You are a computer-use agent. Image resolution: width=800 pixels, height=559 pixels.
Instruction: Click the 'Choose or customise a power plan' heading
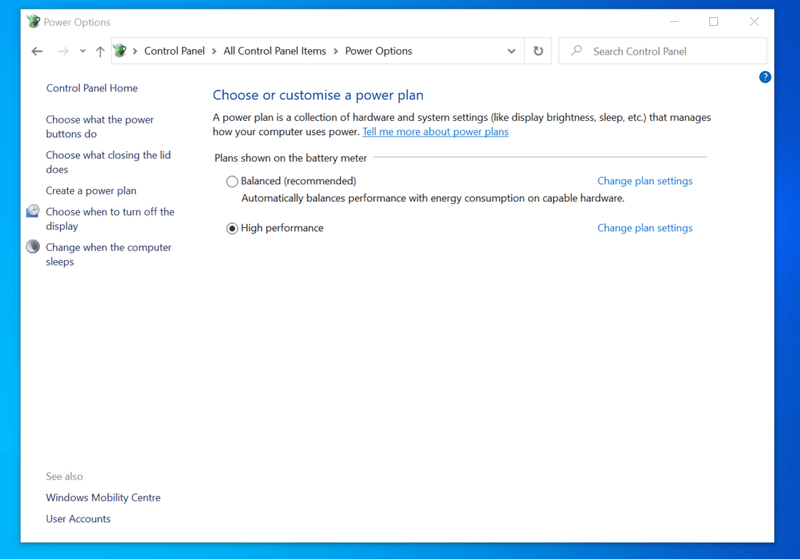point(318,95)
